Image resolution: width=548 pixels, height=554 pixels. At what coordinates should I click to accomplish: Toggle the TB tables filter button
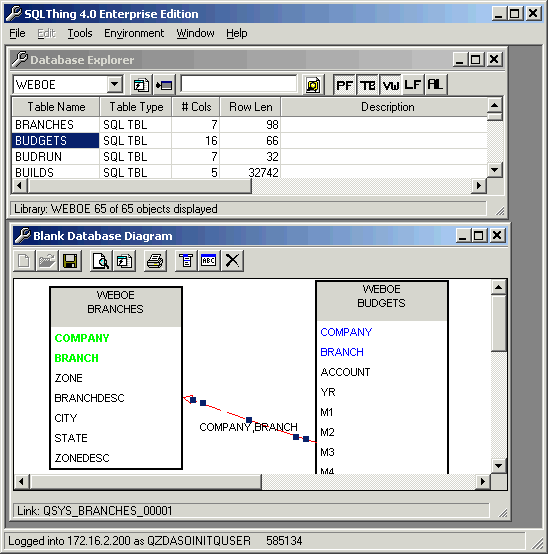point(367,85)
